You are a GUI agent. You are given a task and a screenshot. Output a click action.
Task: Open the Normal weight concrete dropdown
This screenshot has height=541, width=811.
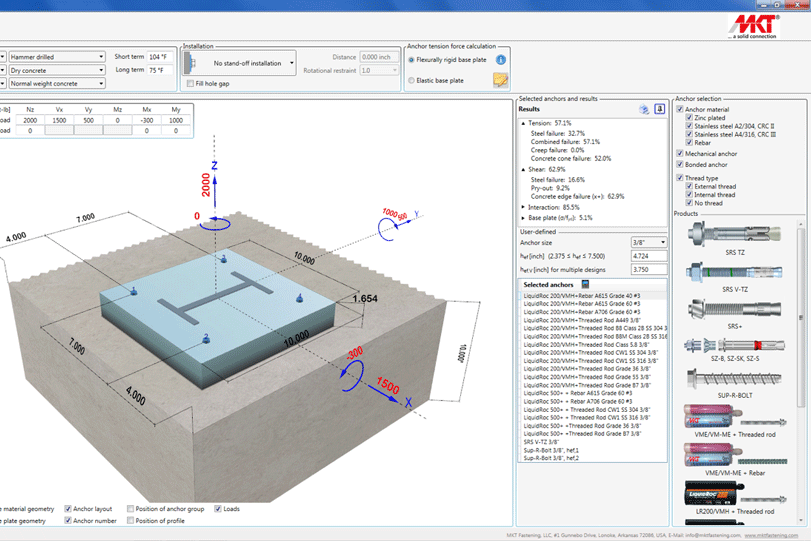click(x=57, y=83)
